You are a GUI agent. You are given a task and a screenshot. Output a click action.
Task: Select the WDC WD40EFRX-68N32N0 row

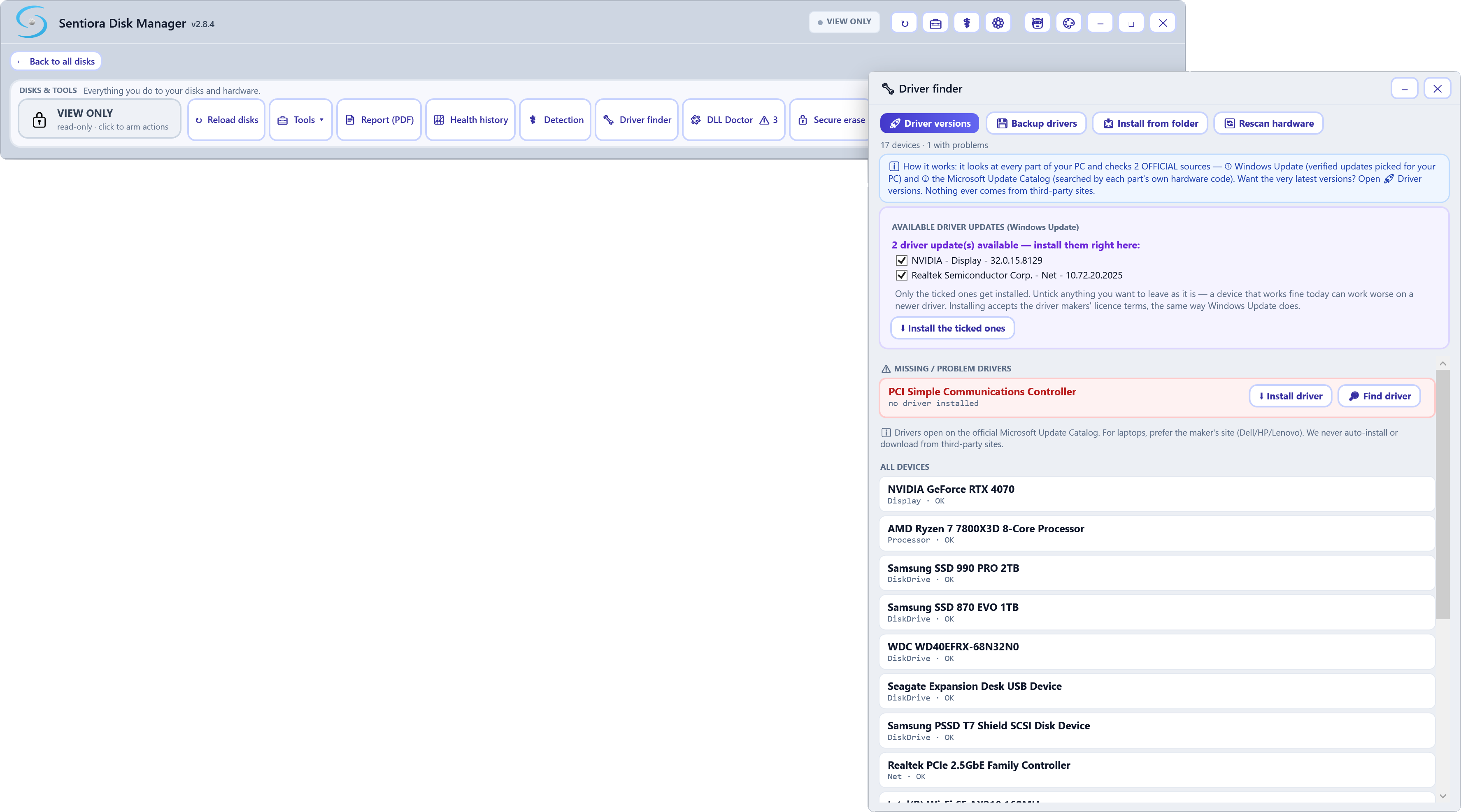tap(1157, 652)
